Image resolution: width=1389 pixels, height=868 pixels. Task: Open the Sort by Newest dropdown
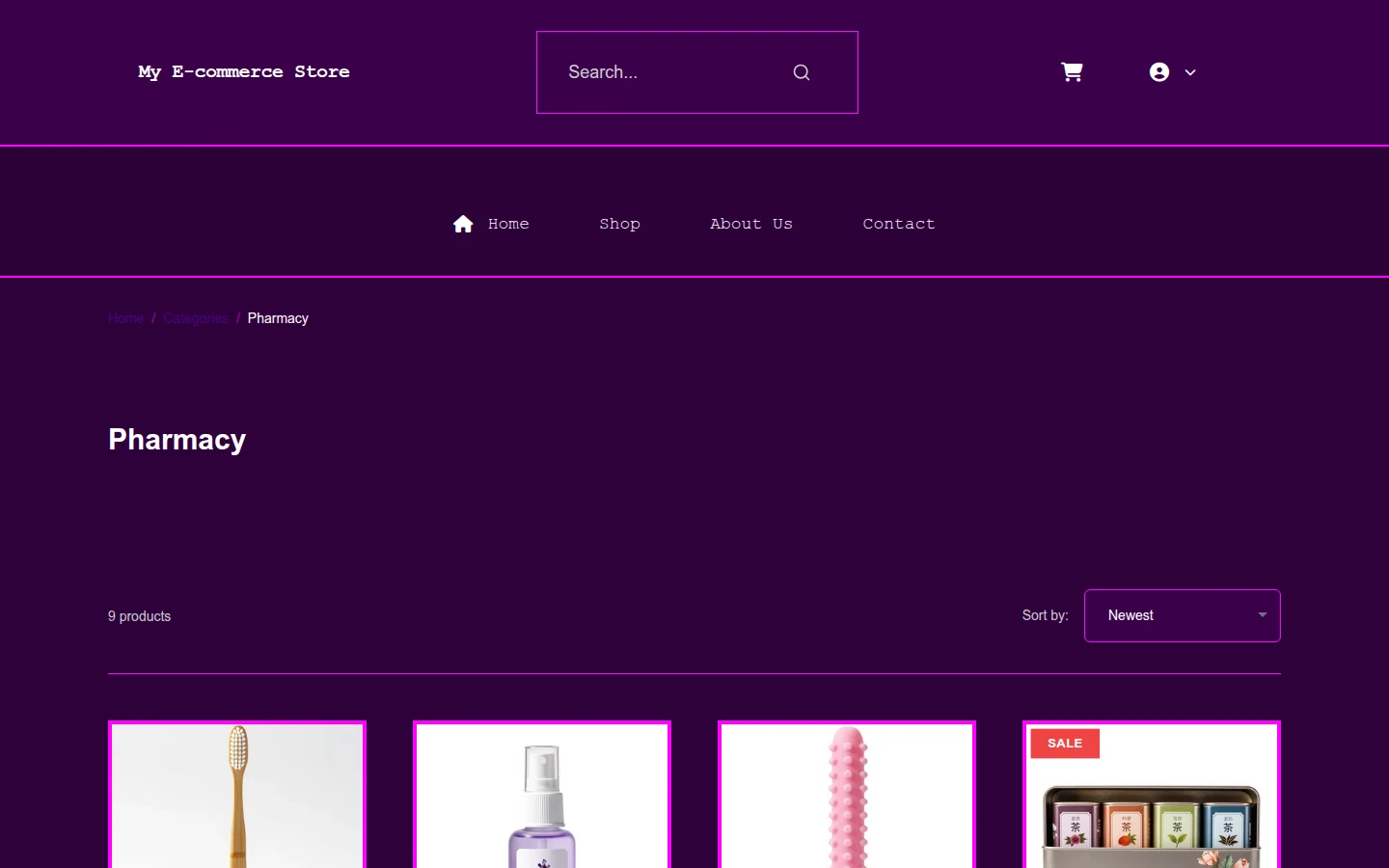click(x=1183, y=615)
